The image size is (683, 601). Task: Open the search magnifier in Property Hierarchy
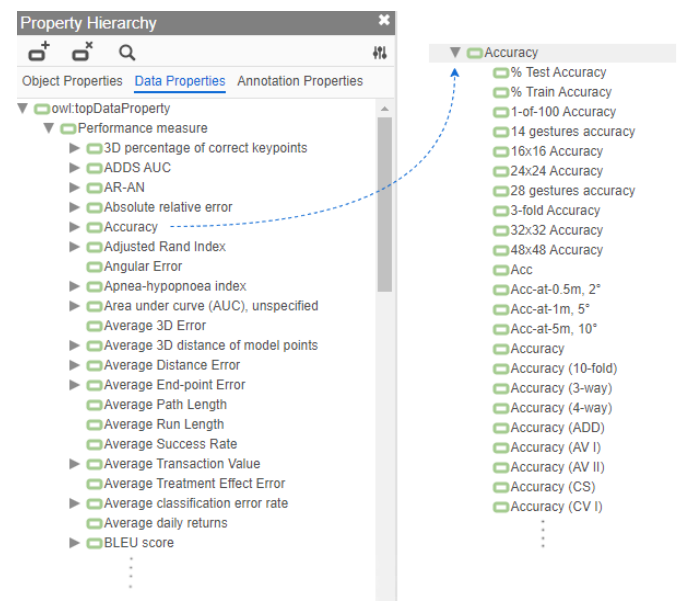pyautogui.click(x=127, y=53)
